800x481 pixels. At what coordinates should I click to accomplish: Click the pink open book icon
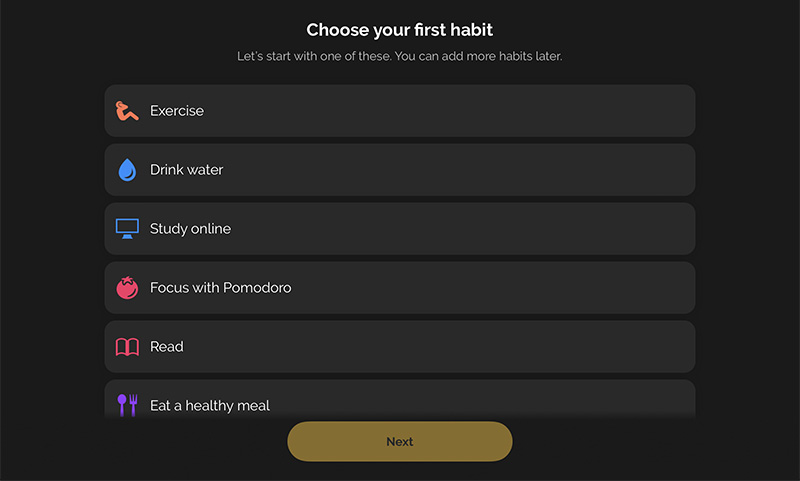[127, 347]
